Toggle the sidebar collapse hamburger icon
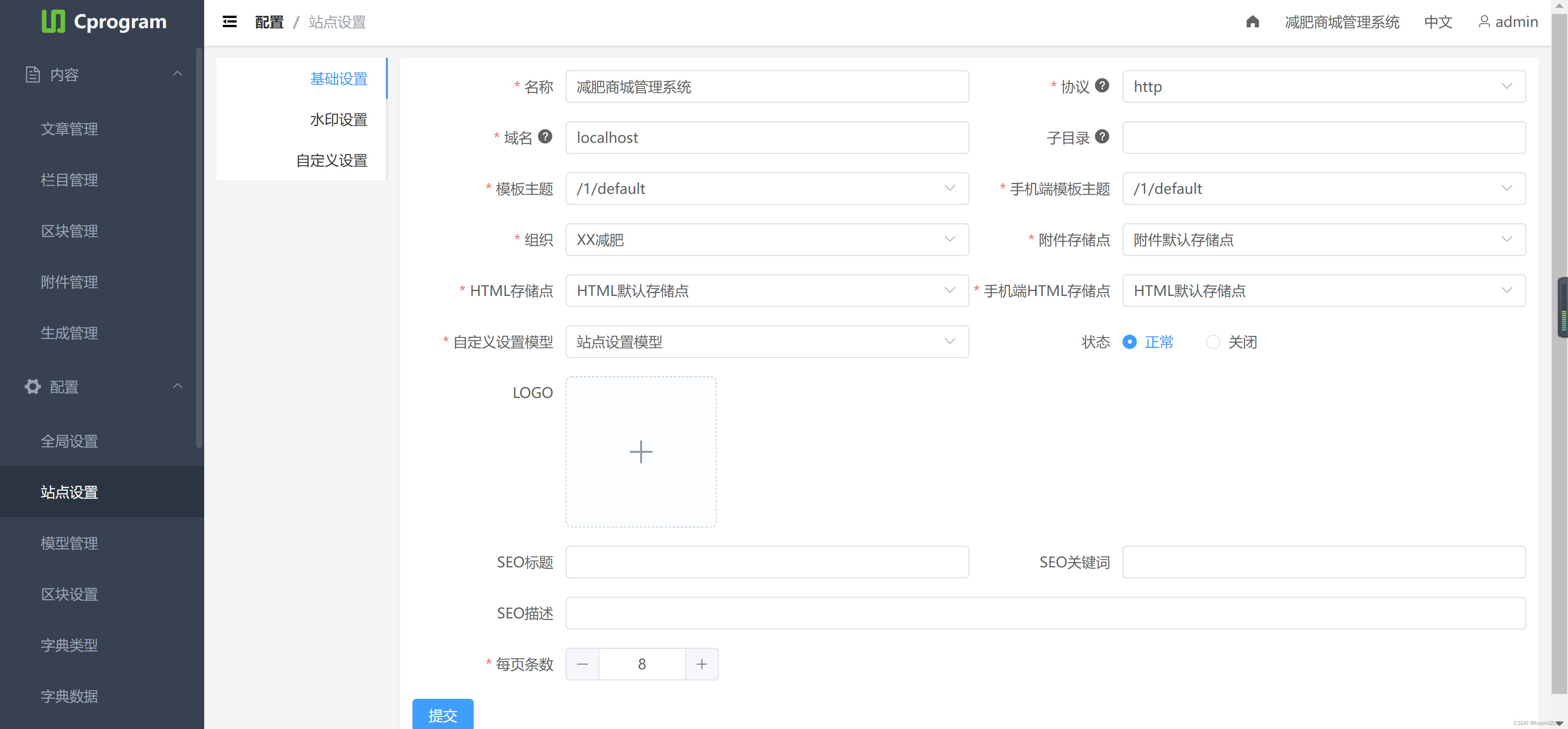The image size is (1568, 729). click(x=229, y=22)
